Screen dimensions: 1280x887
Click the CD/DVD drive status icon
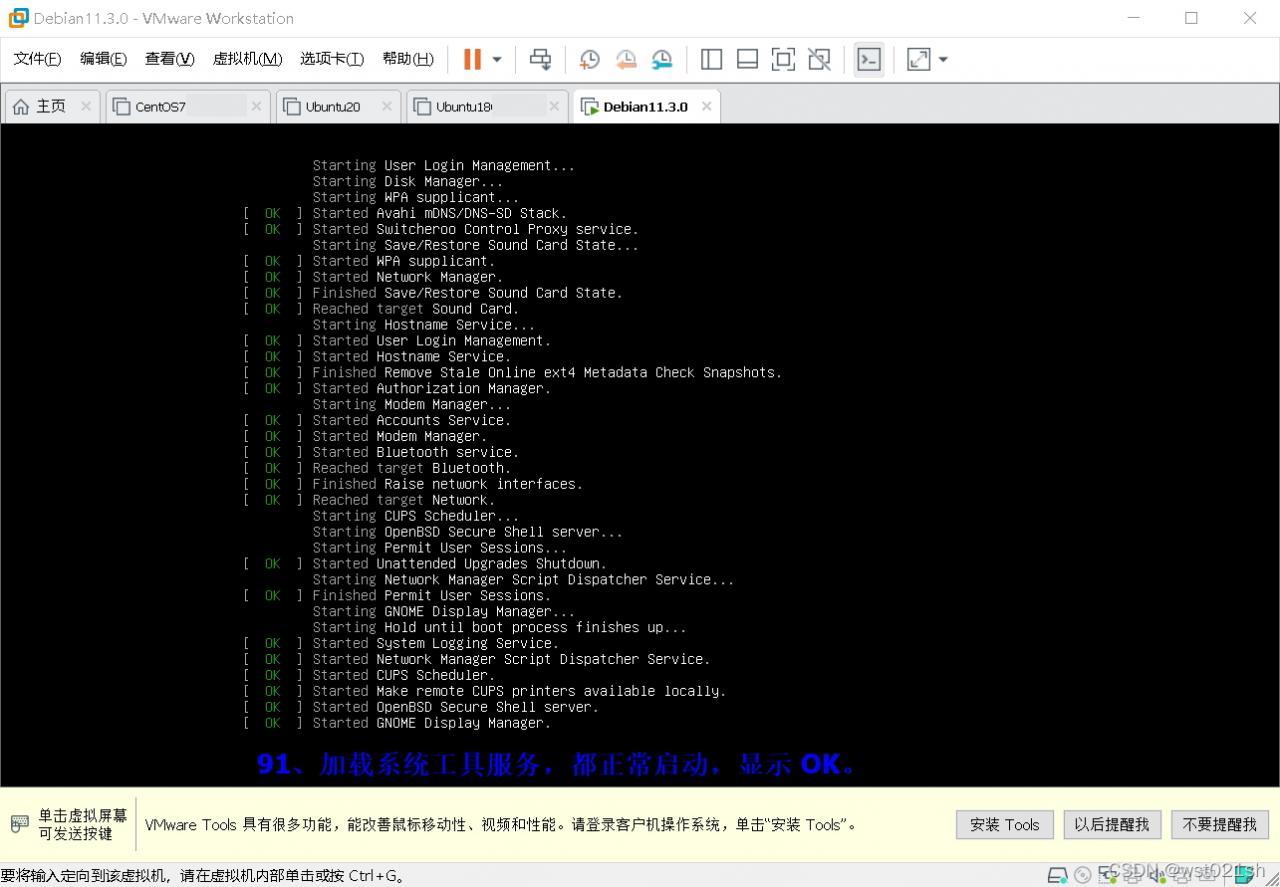(x=1082, y=875)
